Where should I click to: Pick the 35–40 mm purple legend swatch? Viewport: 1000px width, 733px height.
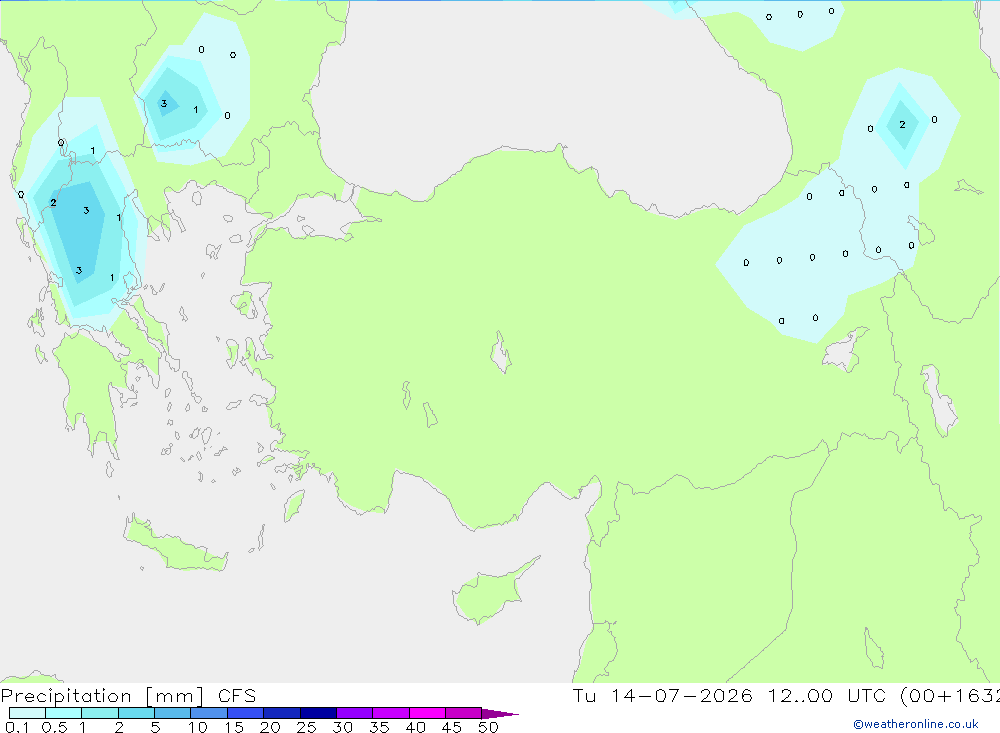pyautogui.click(x=391, y=713)
